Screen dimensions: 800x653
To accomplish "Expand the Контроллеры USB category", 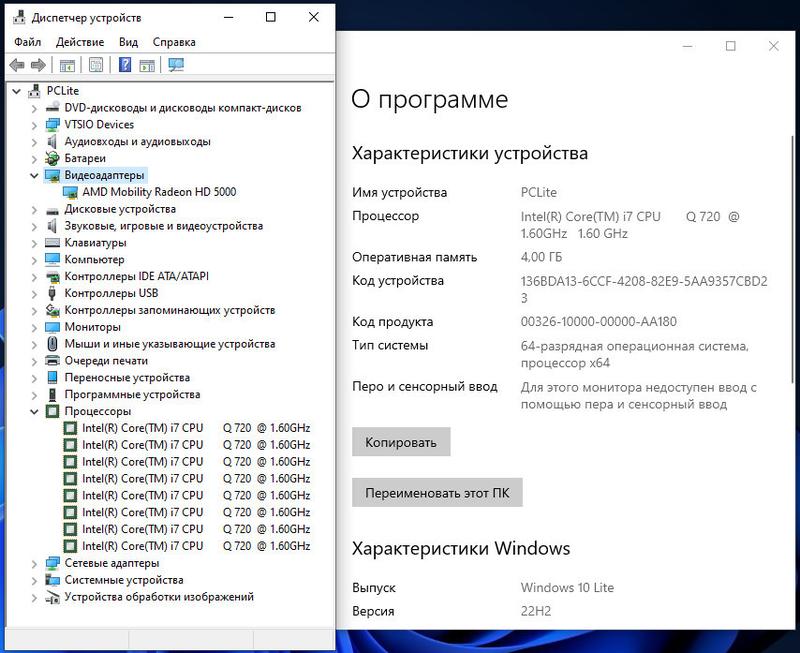I will click(x=35, y=293).
